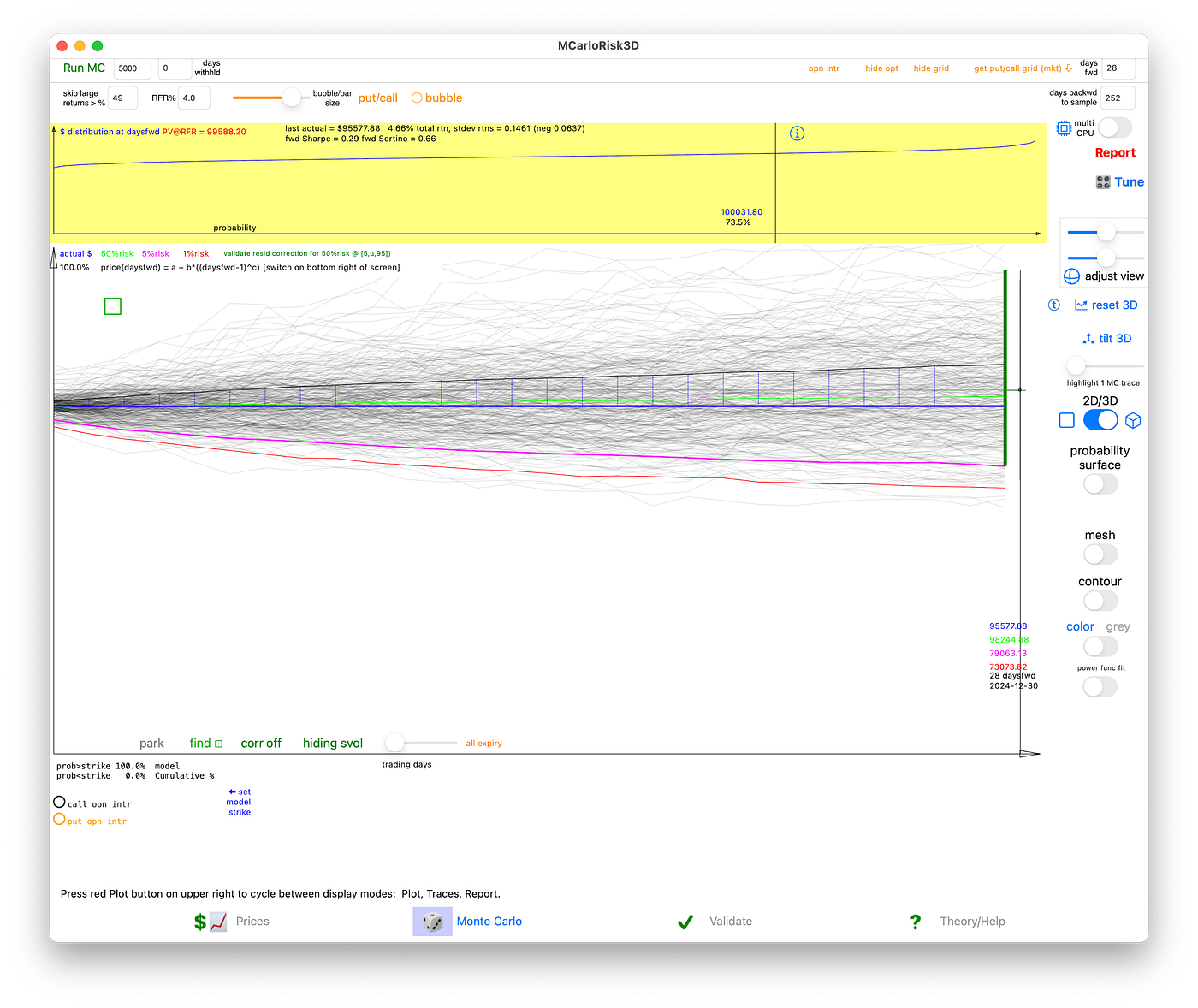Click the adjust view globe icon
The image size is (1198, 1008).
coord(1071,276)
